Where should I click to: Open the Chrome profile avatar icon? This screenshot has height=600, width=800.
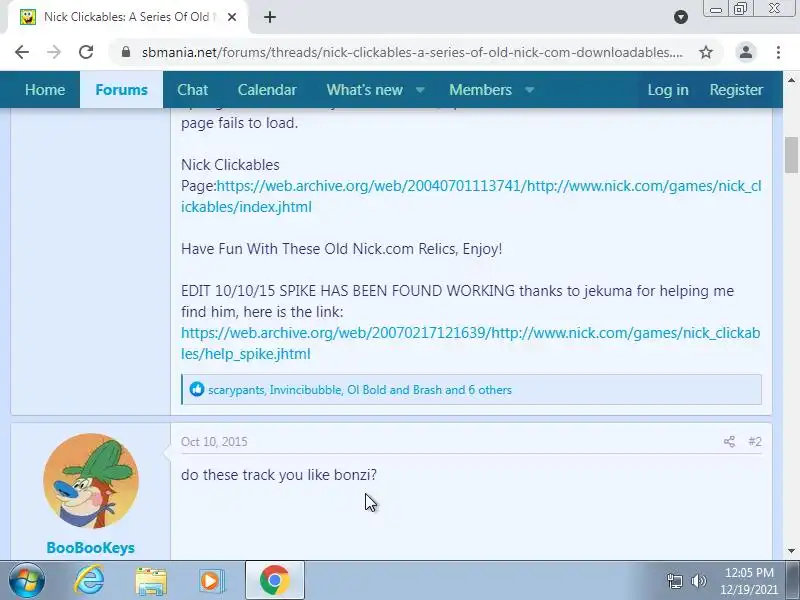pos(746,52)
